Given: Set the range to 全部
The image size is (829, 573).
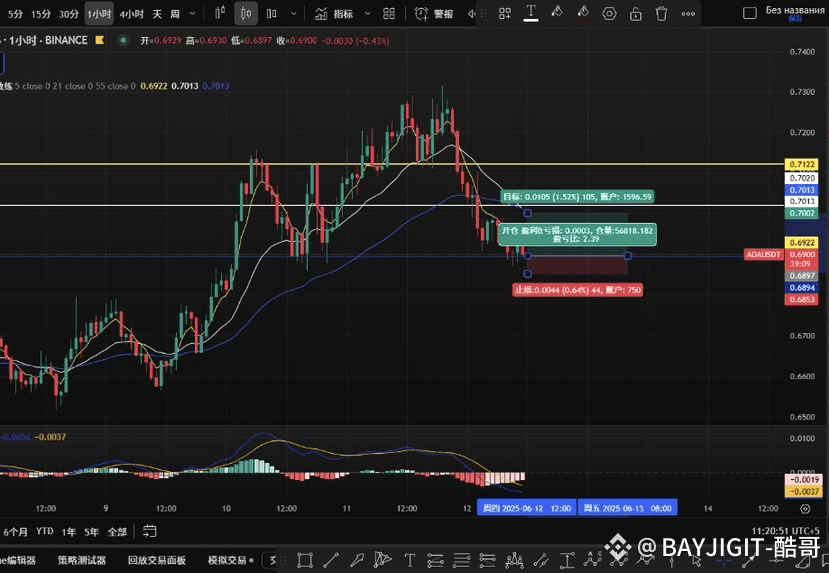Looking at the screenshot, I should [x=117, y=532].
